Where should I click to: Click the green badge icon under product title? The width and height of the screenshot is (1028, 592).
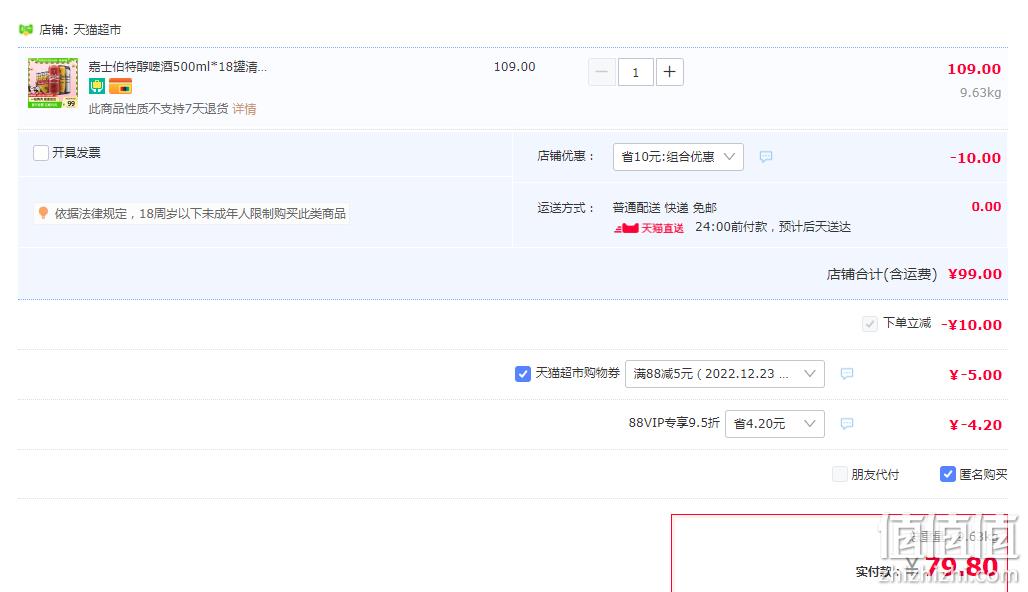tap(97, 86)
